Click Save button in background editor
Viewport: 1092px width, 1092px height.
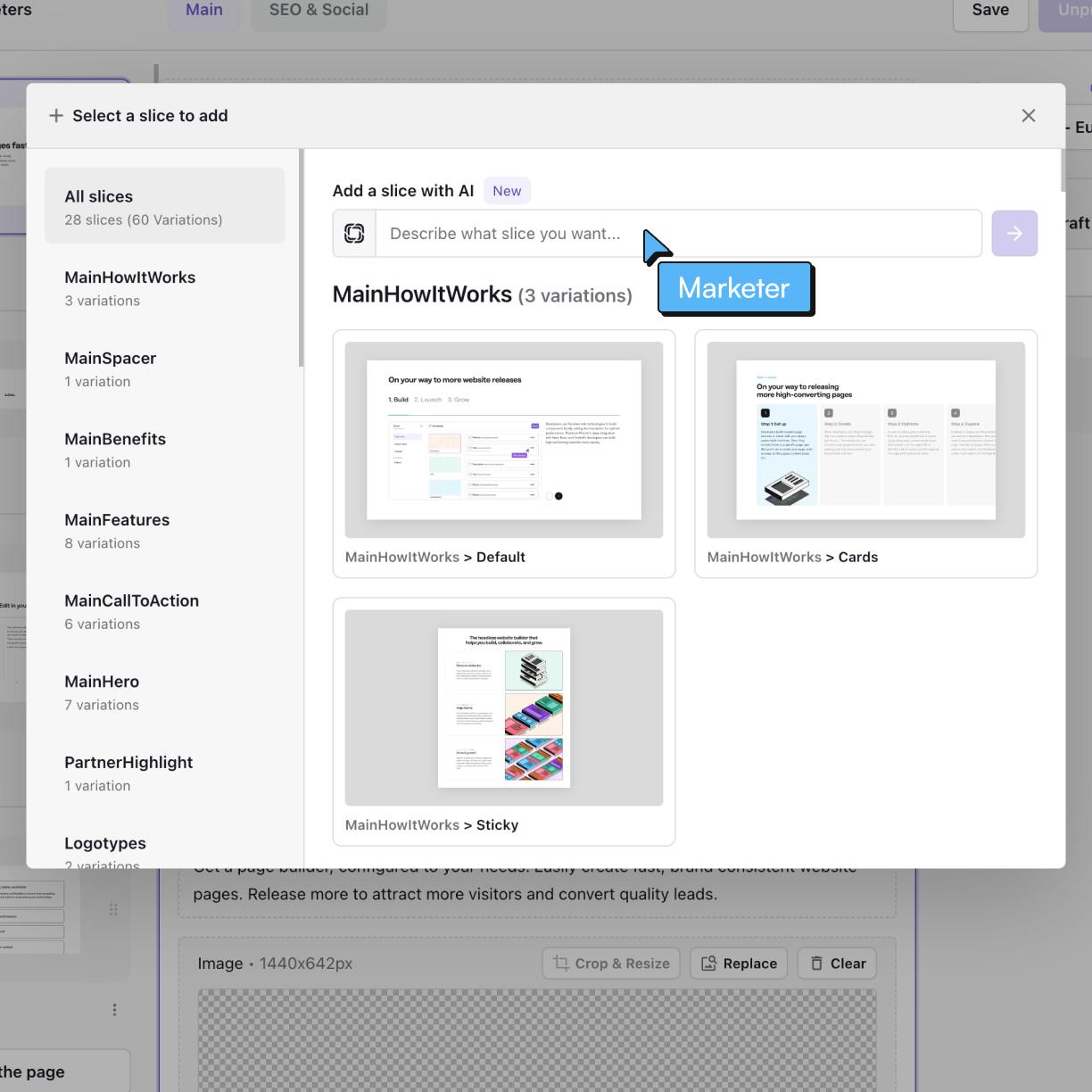point(990,11)
